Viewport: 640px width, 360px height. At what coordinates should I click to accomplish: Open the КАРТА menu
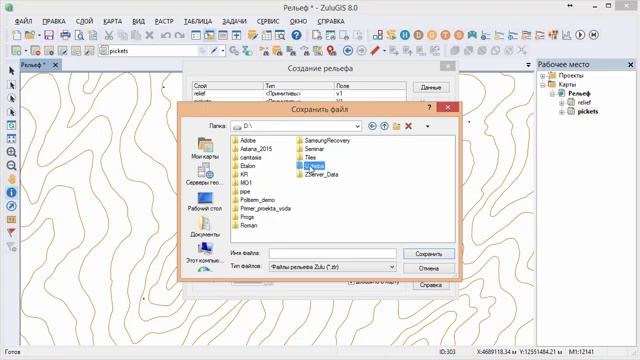(113, 21)
